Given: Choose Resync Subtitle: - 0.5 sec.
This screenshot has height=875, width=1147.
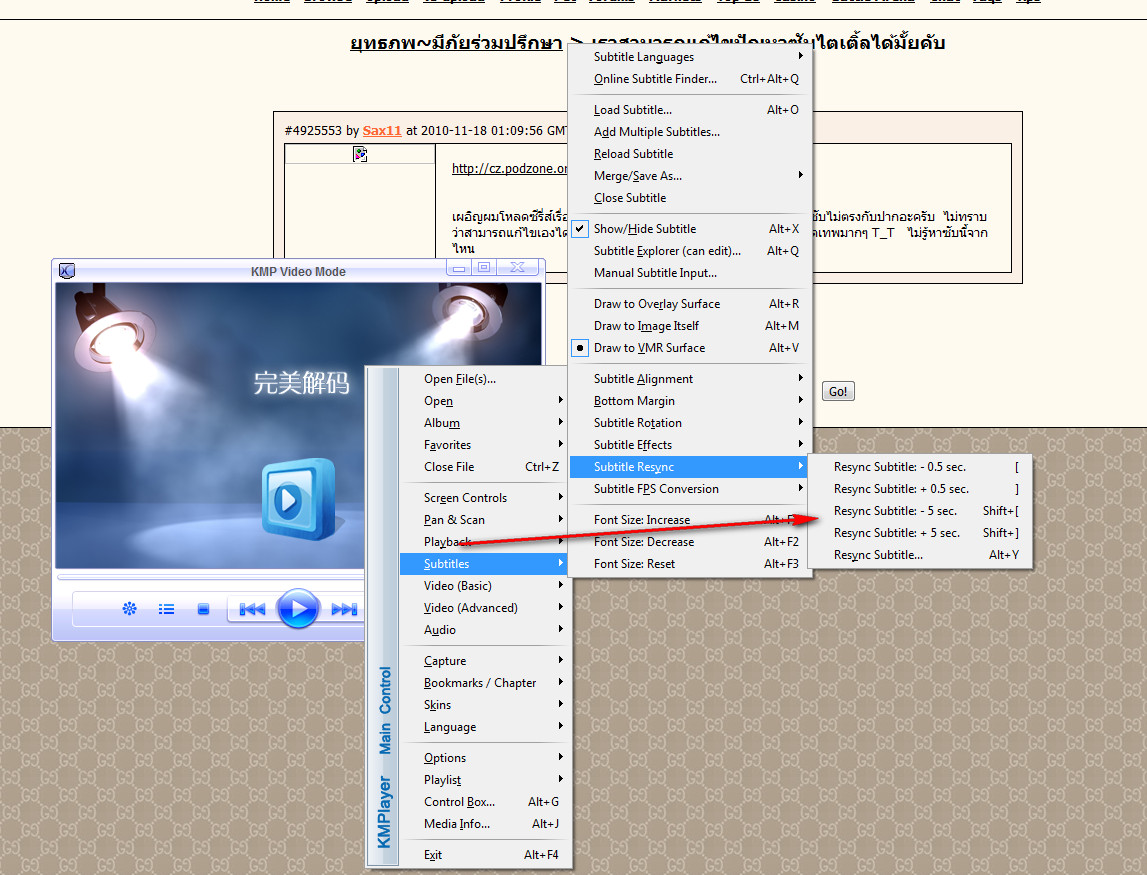Looking at the screenshot, I should point(920,467).
